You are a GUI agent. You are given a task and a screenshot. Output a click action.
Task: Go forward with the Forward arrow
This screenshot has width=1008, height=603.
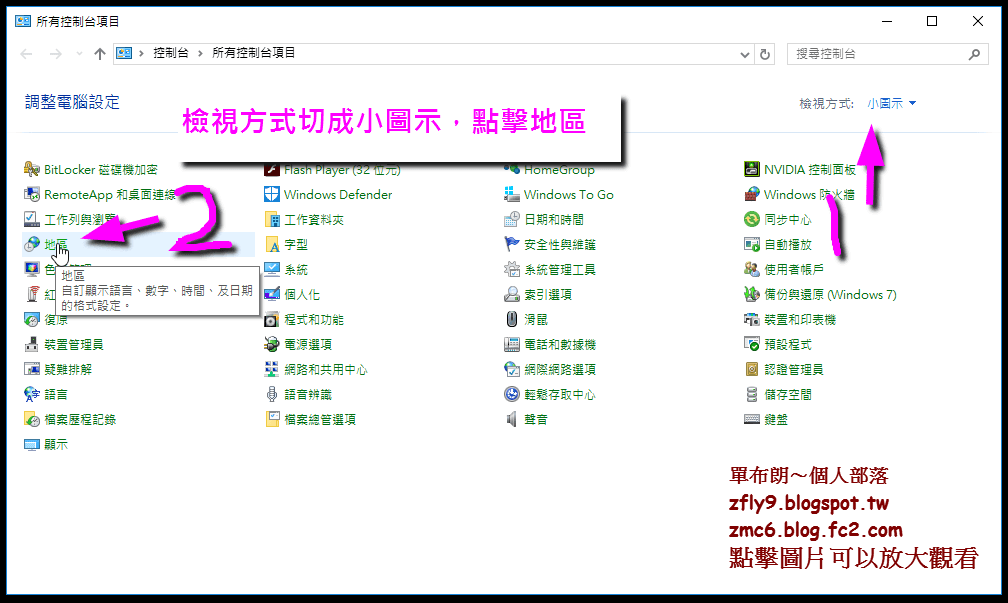click(56, 54)
